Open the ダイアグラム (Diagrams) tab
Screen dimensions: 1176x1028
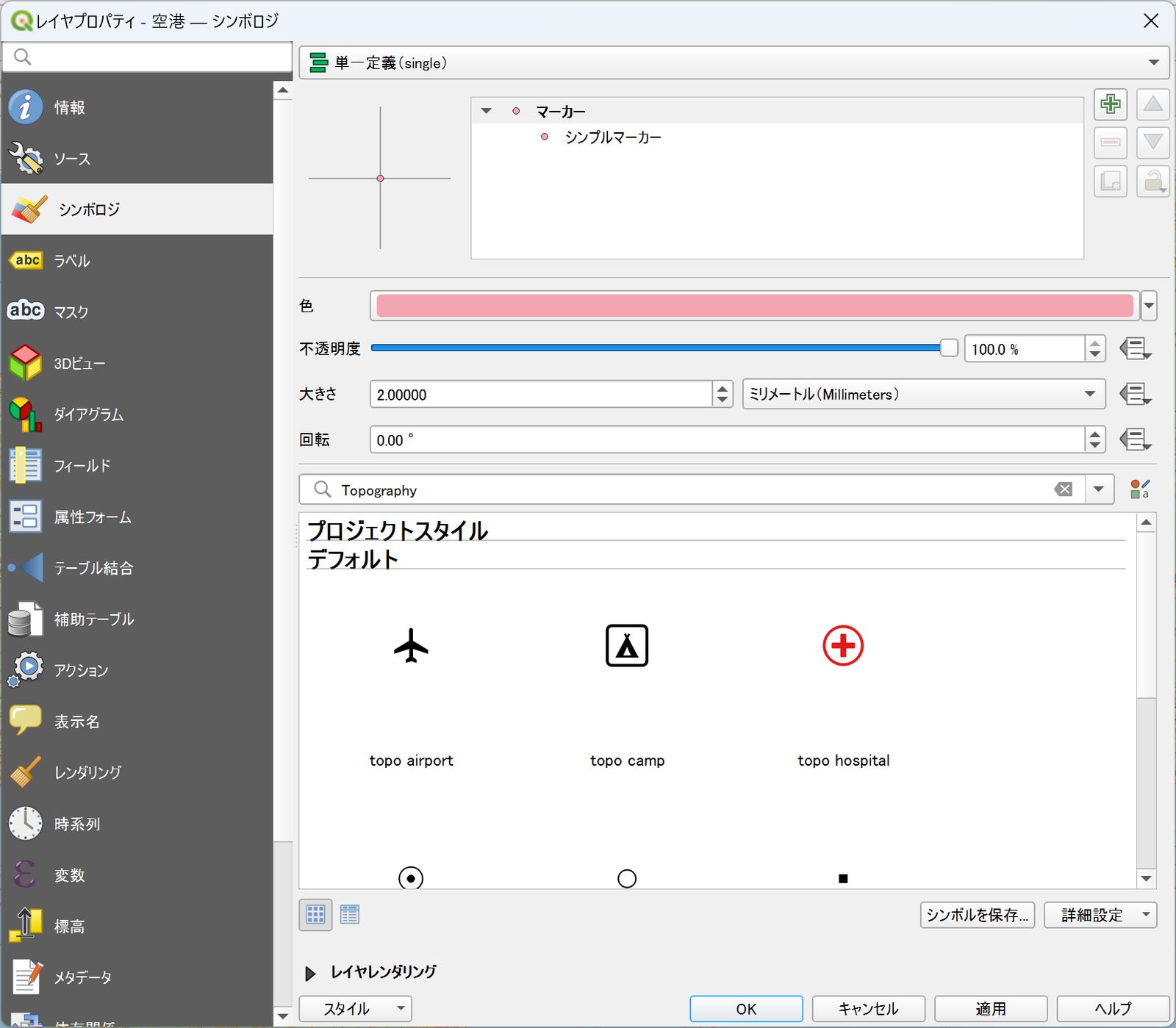click(137, 414)
